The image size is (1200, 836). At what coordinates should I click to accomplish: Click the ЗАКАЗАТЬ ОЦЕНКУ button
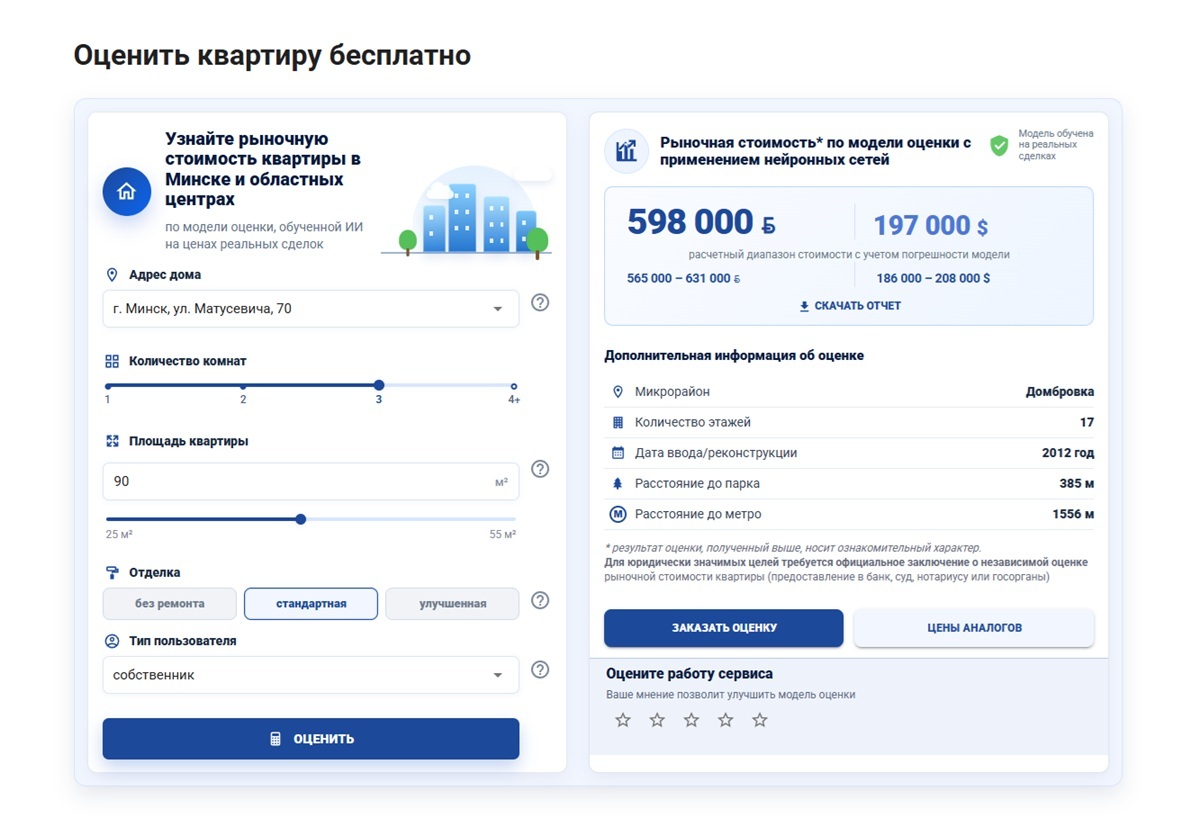point(724,628)
